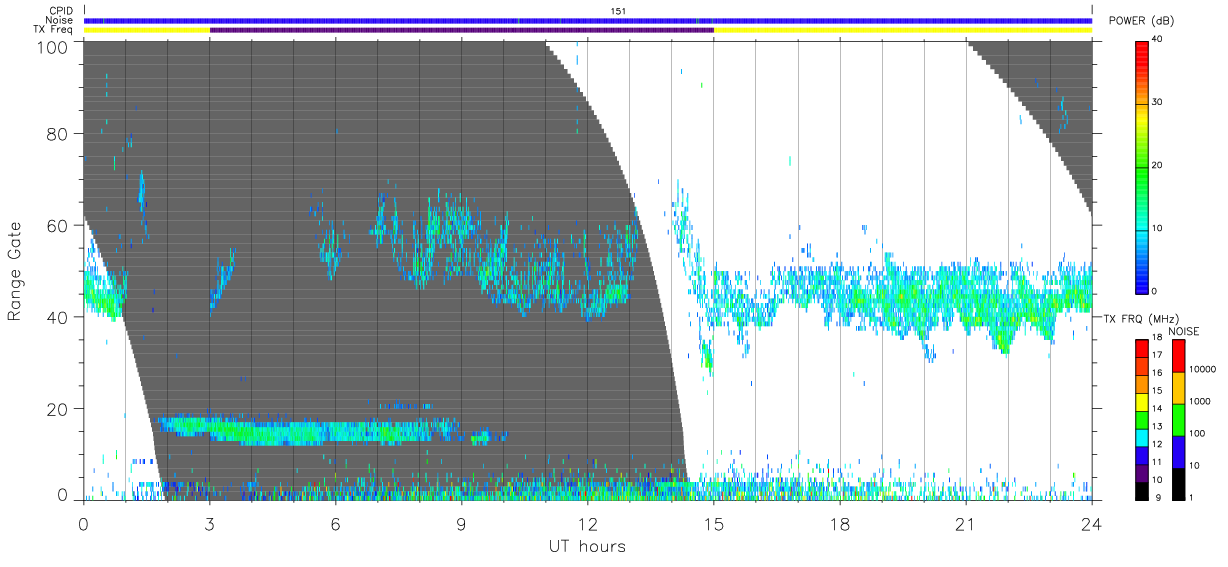Click the 20 label on power scale
This screenshot has height=567, width=1228.
(x=1158, y=166)
